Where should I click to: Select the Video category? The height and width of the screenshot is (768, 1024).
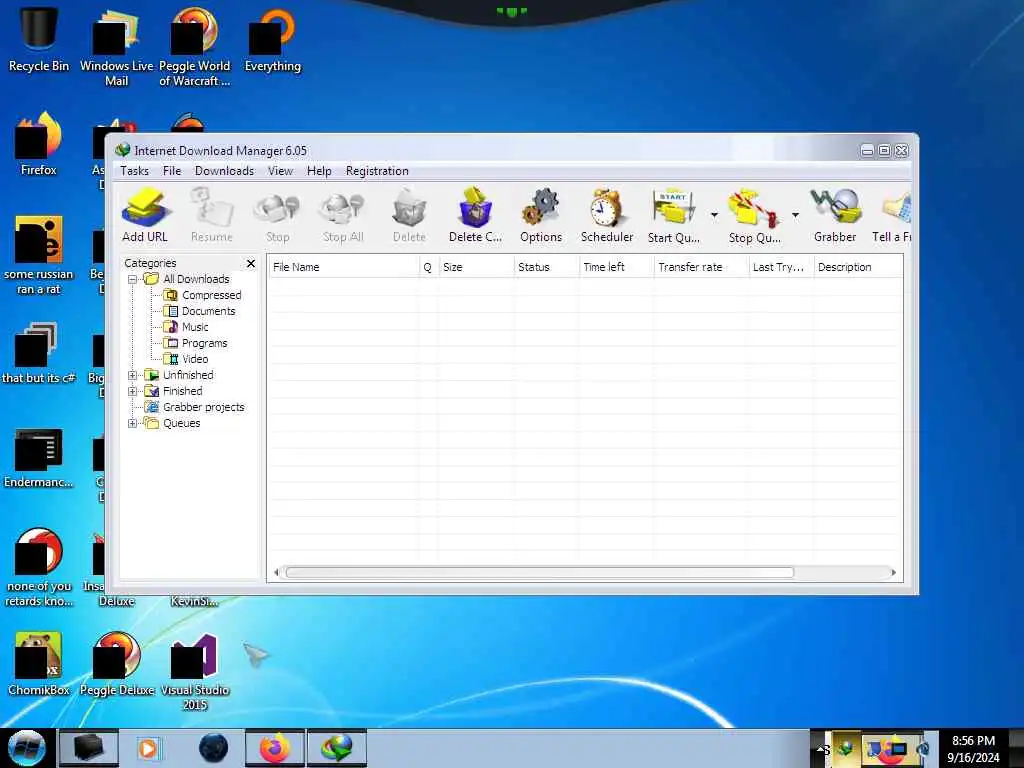point(186,359)
